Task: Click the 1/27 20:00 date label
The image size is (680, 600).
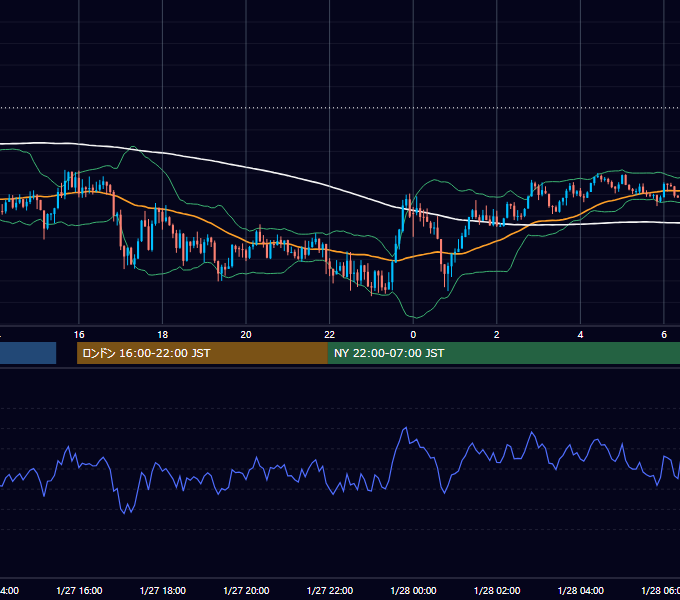Action: point(246,591)
